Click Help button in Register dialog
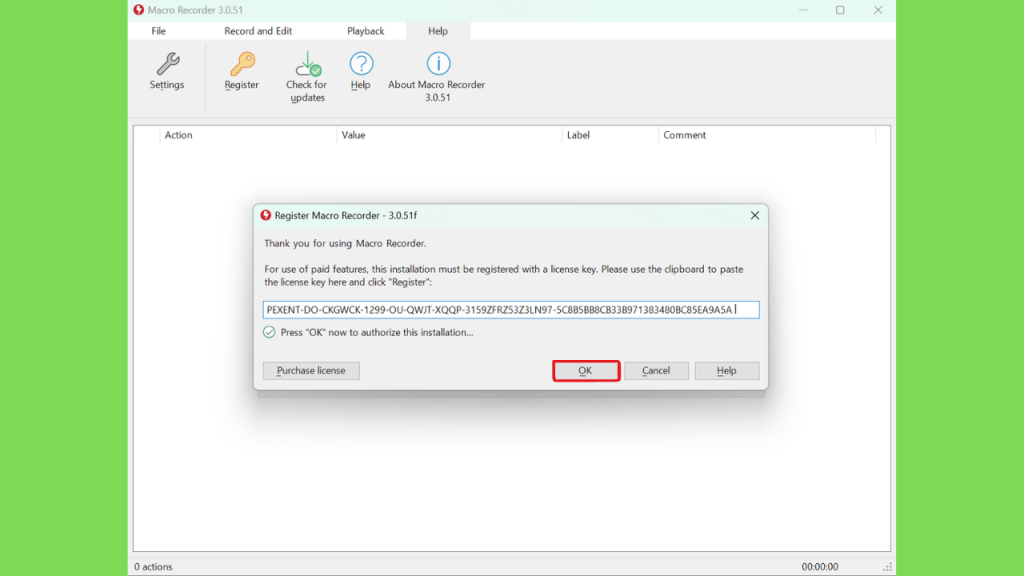Screen dimensions: 1024x576 tap(727, 370)
